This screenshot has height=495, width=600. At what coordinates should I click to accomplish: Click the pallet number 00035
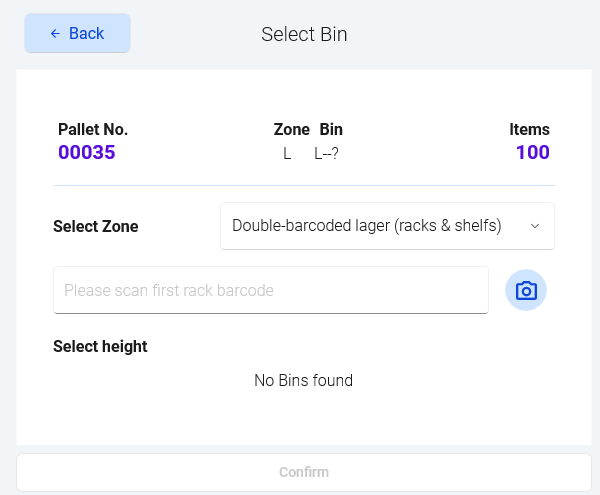coord(87,153)
